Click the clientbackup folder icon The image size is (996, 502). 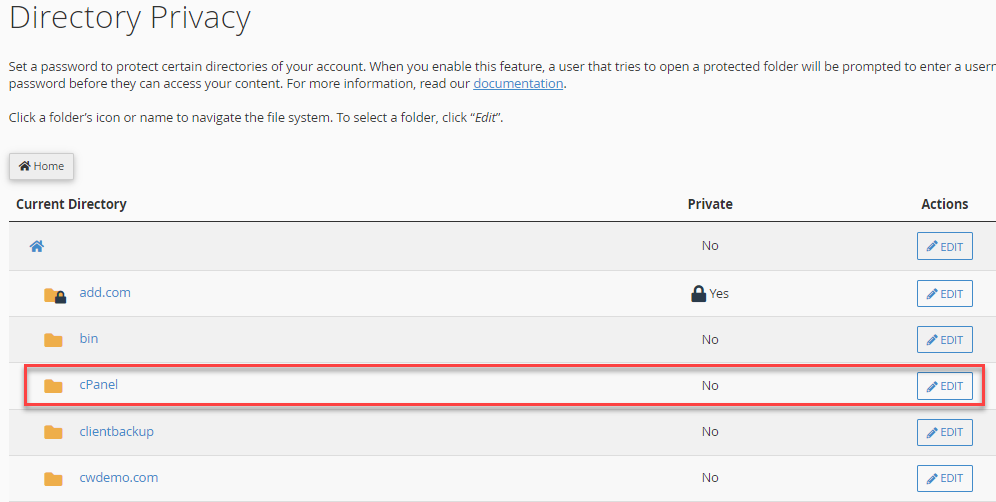pos(54,432)
